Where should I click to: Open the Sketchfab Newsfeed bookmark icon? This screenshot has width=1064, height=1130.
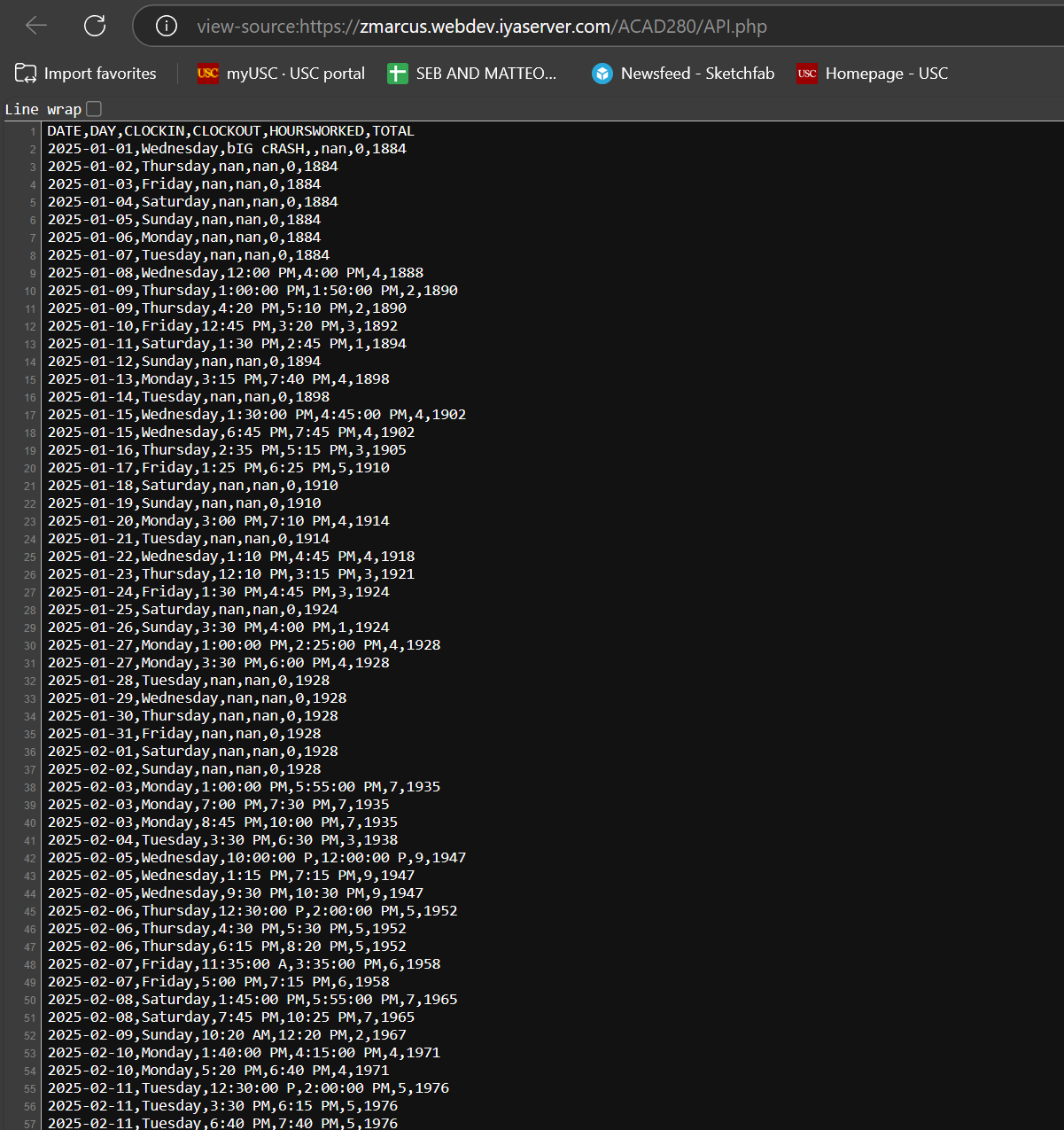coord(602,74)
